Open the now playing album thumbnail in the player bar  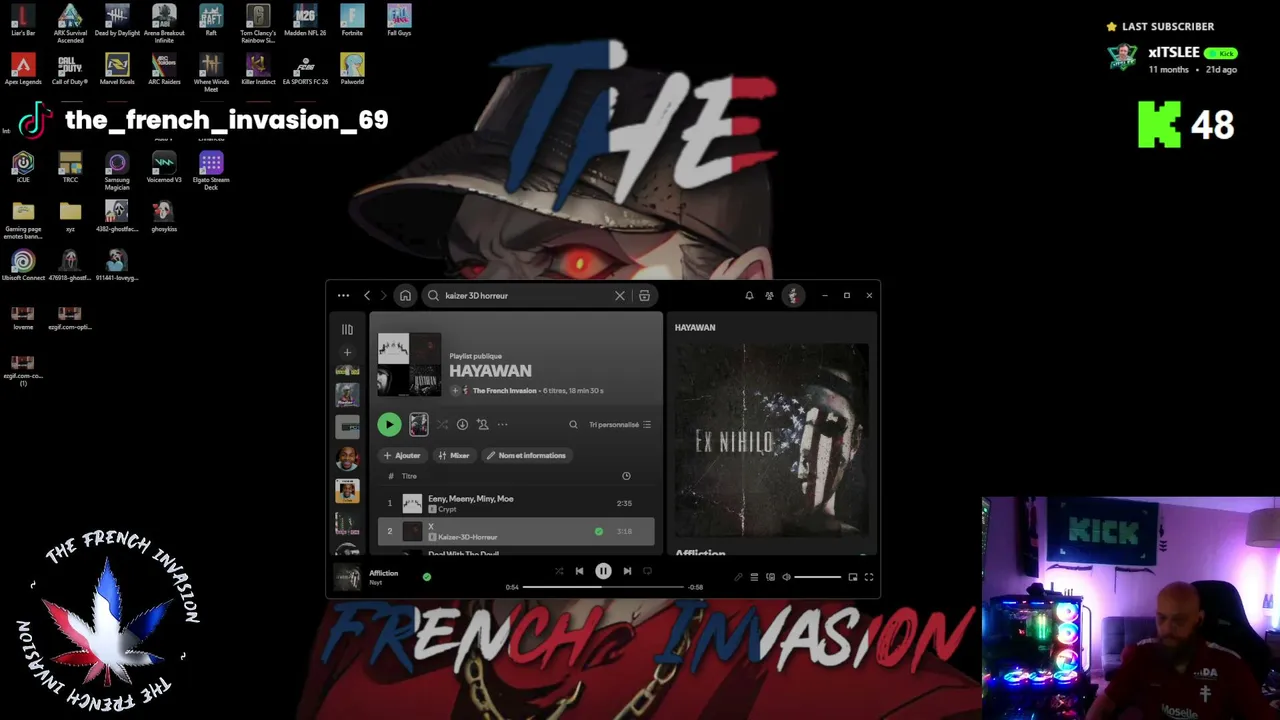pos(347,577)
